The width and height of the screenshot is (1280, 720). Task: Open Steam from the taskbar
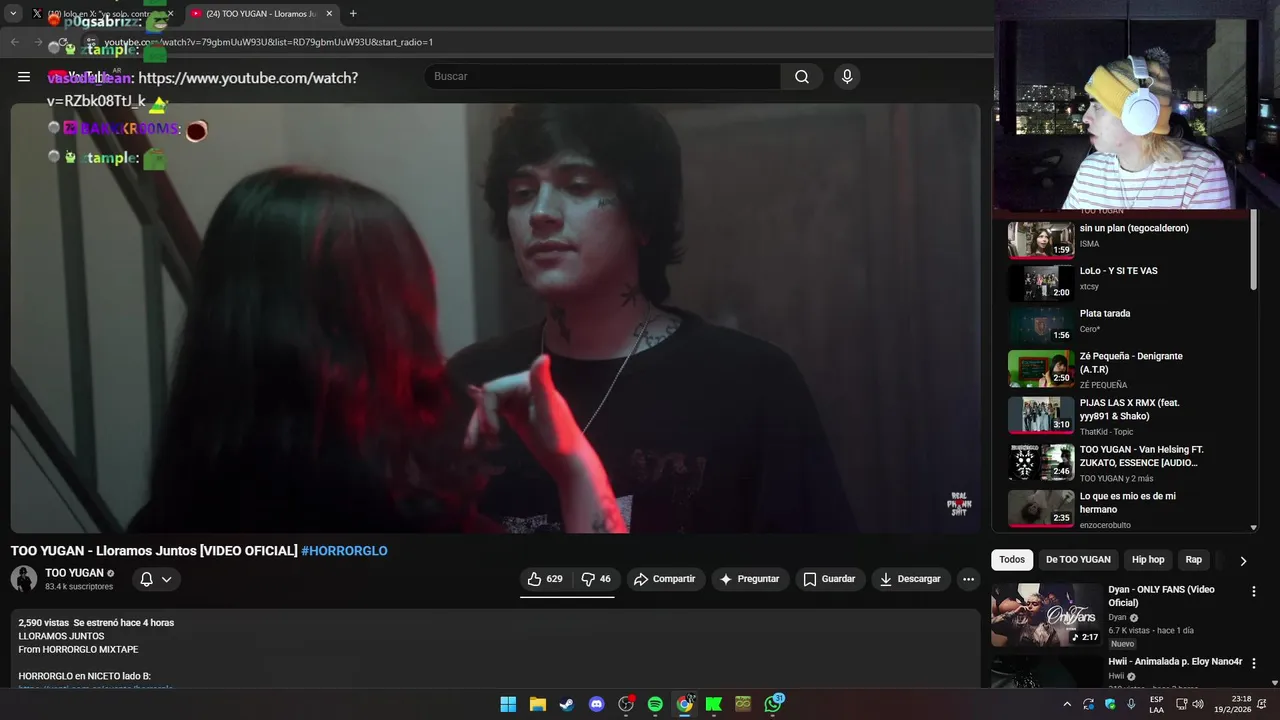pos(566,704)
